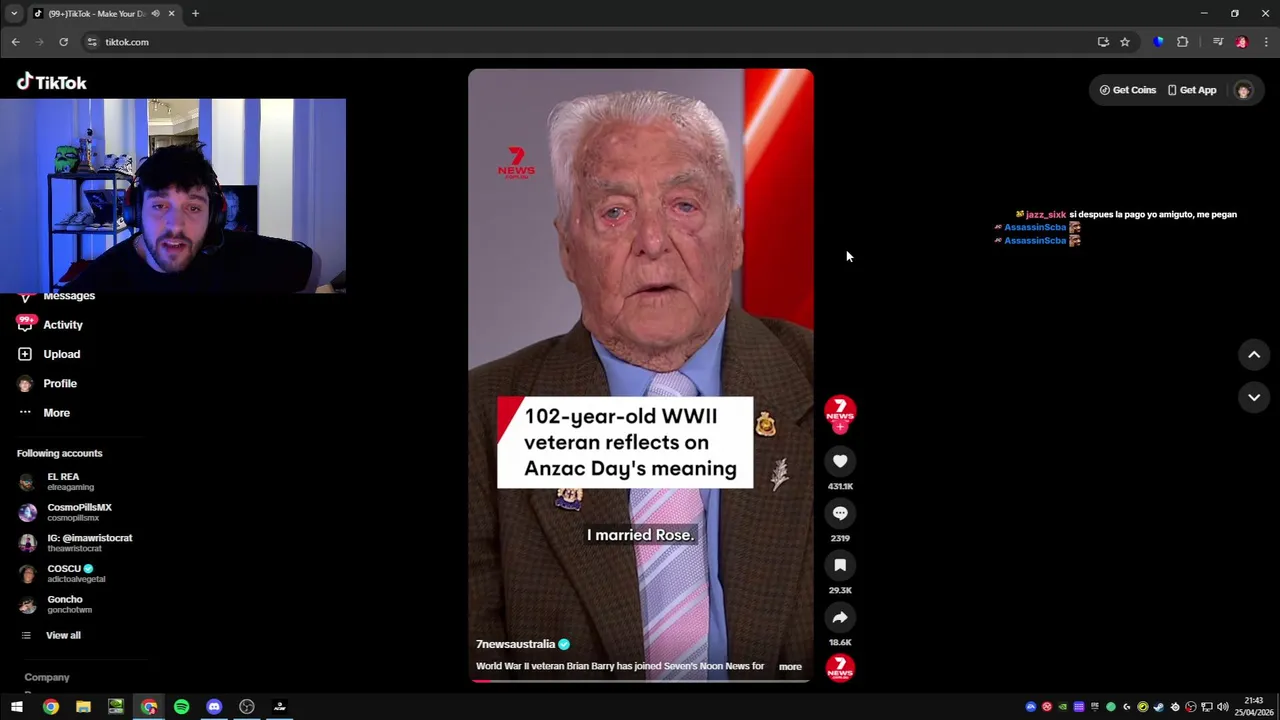1280x720 pixels.
Task: Bookmark this page with the star
Action: point(1125,42)
